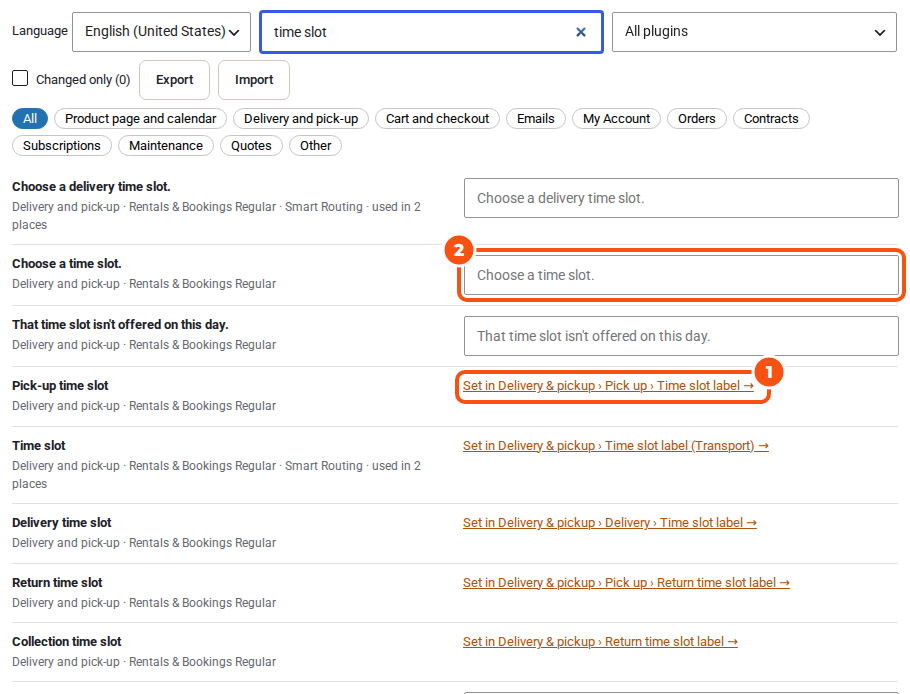Viewport: 910px width, 694px height.
Task: Select the 'Choose a delivery time slot.' string title
Action: tap(91, 186)
